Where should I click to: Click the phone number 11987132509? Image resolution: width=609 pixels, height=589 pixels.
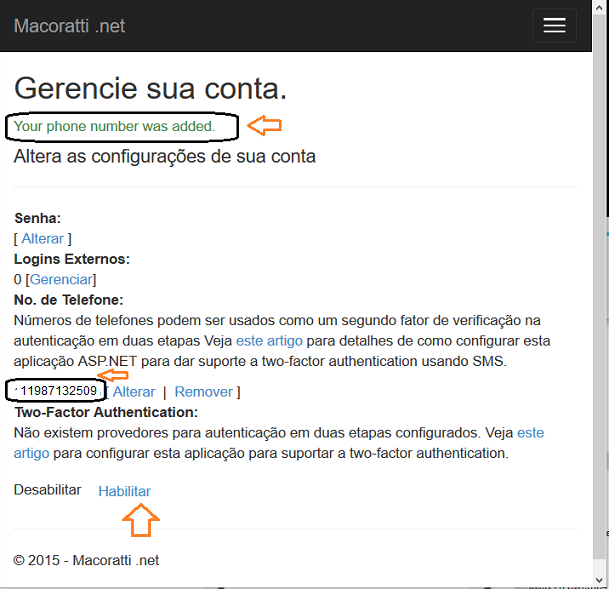pos(58,391)
